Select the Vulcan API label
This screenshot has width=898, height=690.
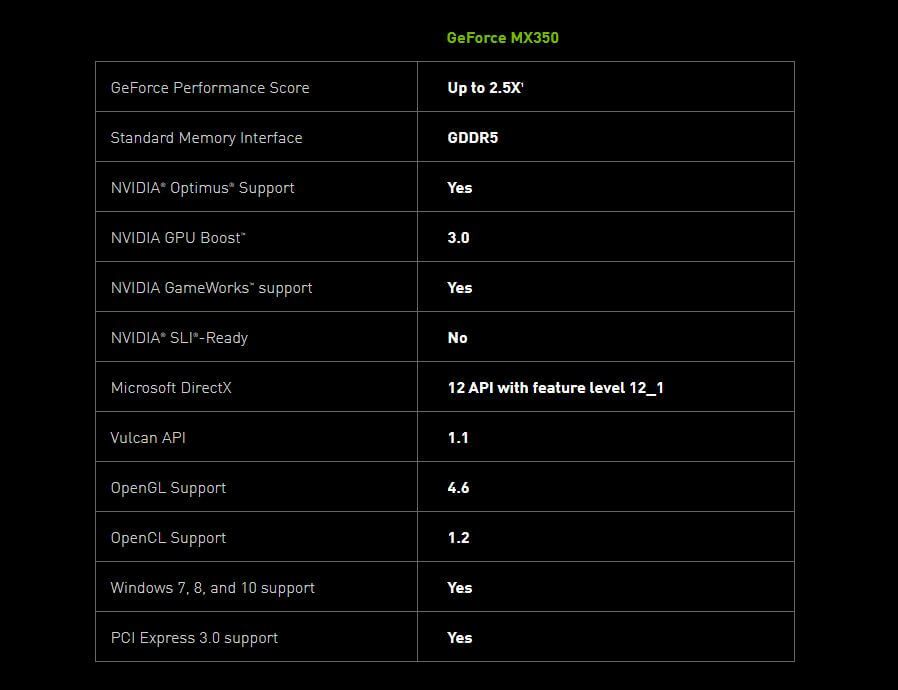[x=148, y=438]
